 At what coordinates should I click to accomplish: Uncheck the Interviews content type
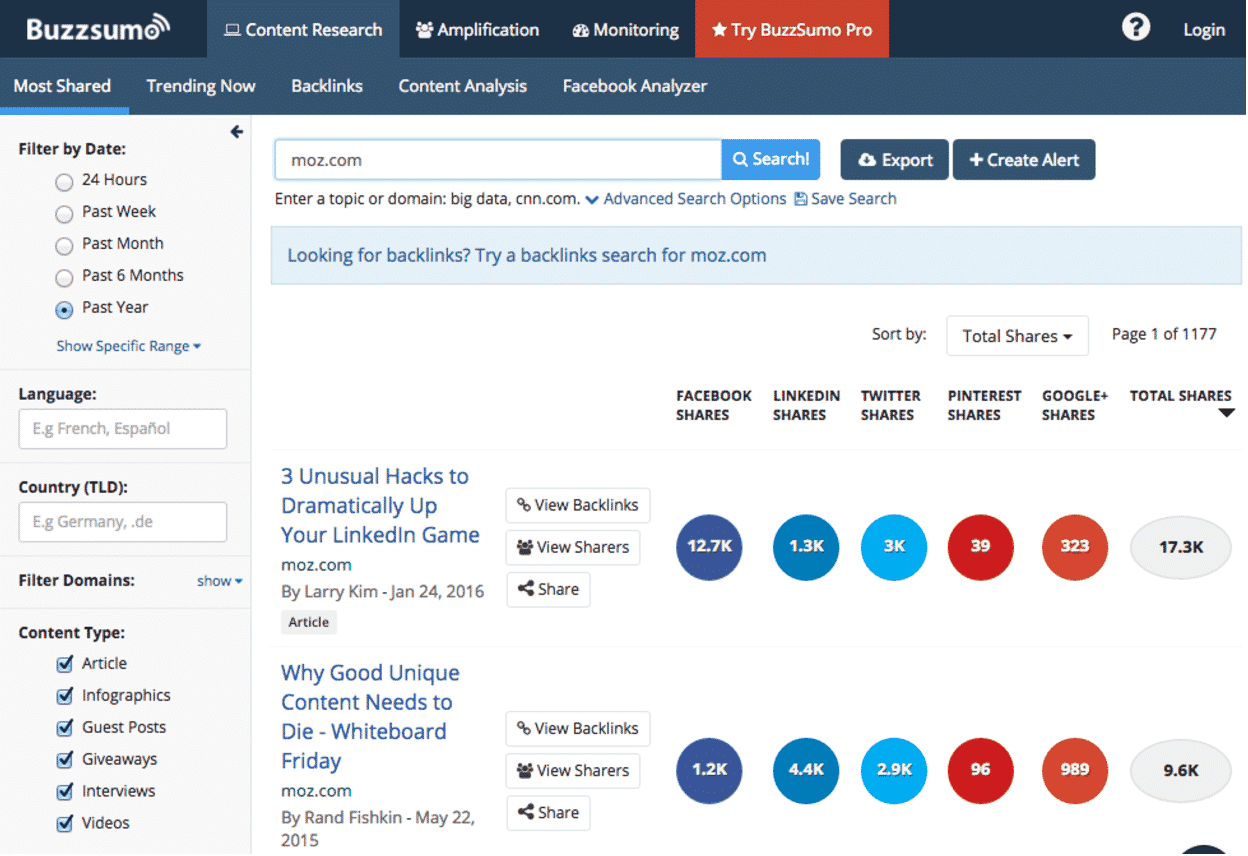[65, 792]
